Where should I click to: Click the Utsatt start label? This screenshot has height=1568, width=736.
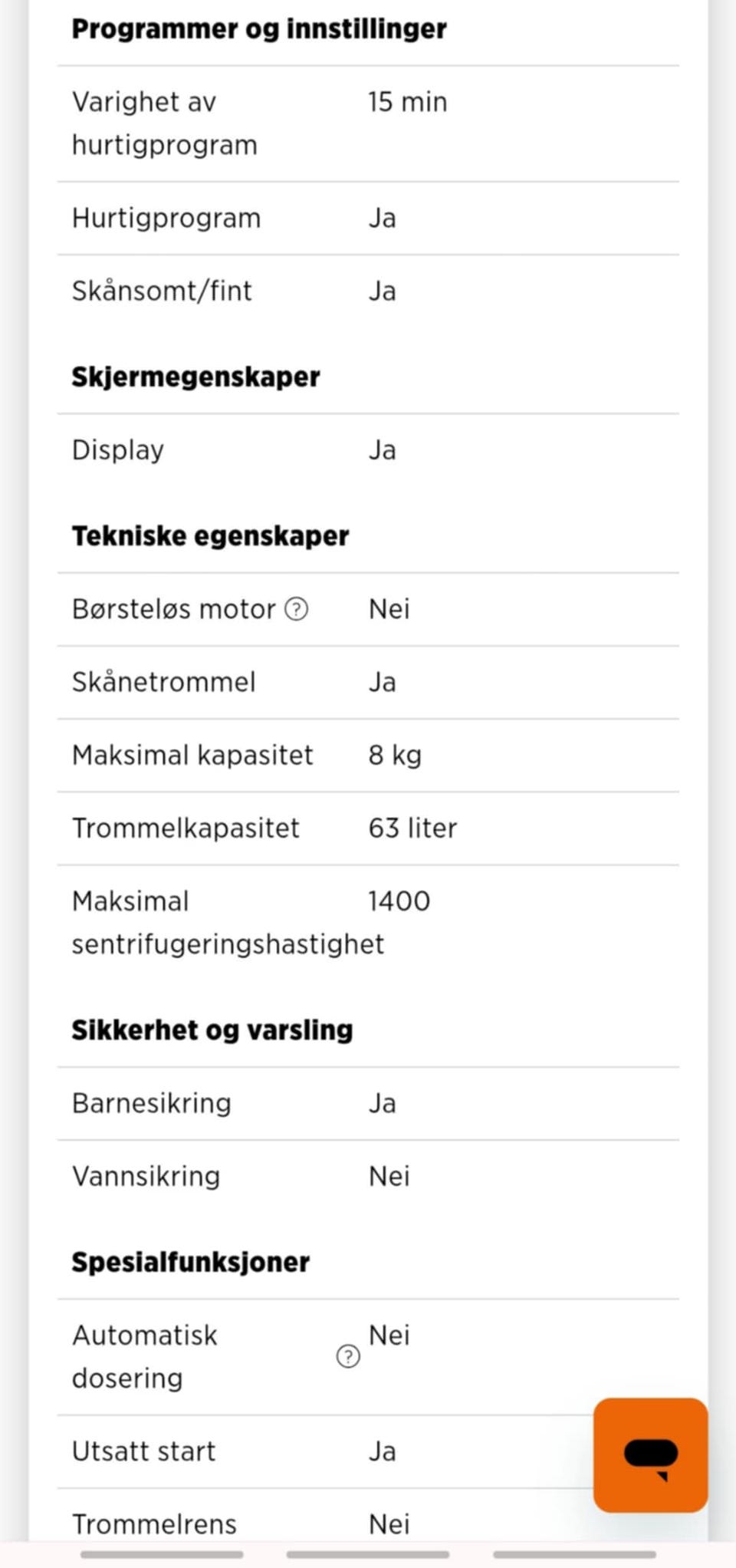(143, 1451)
